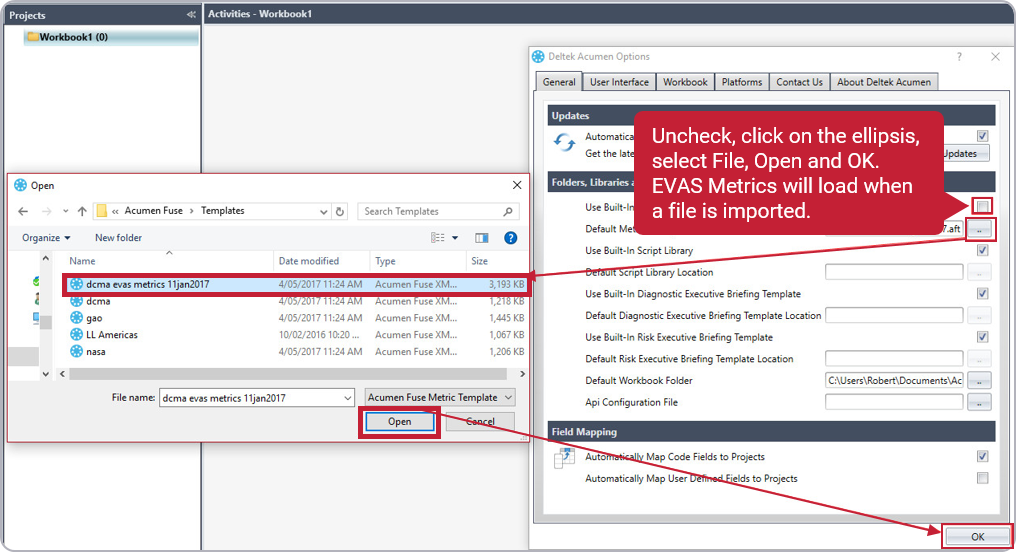Screen dimensions: 1017x553
Task: Enable Automatically Map User Defined Fields
Action: tap(983, 478)
